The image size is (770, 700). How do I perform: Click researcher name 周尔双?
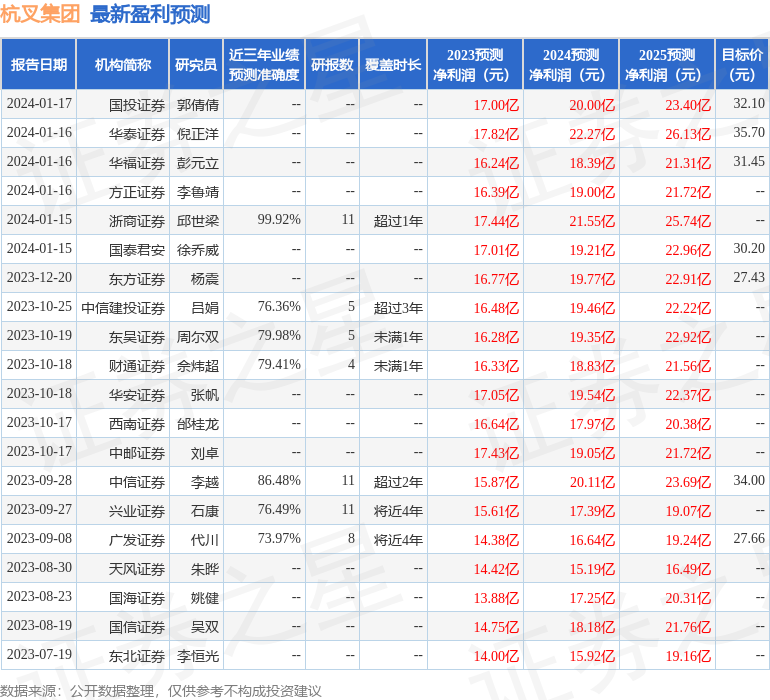(x=198, y=337)
